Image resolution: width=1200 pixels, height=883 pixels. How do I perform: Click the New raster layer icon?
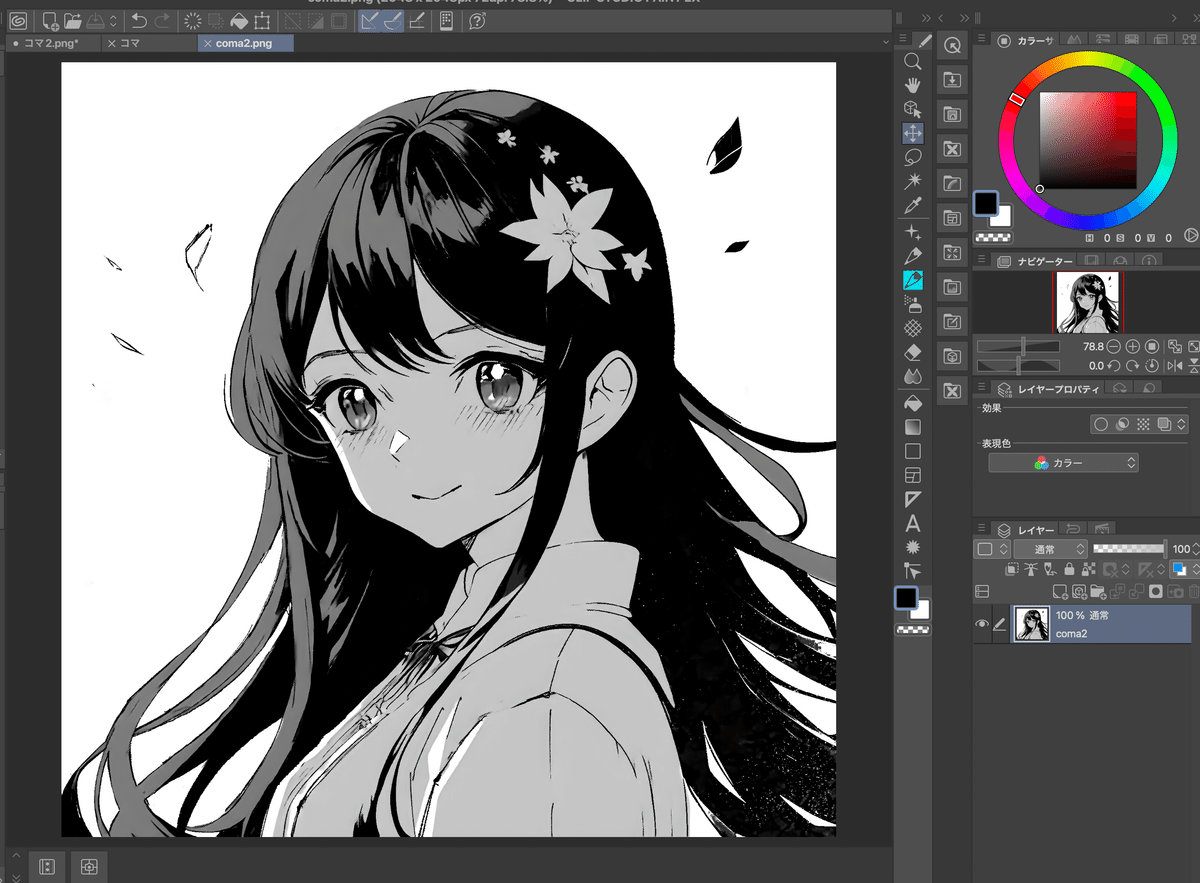pyautogui.click(x=1060, y=592)
